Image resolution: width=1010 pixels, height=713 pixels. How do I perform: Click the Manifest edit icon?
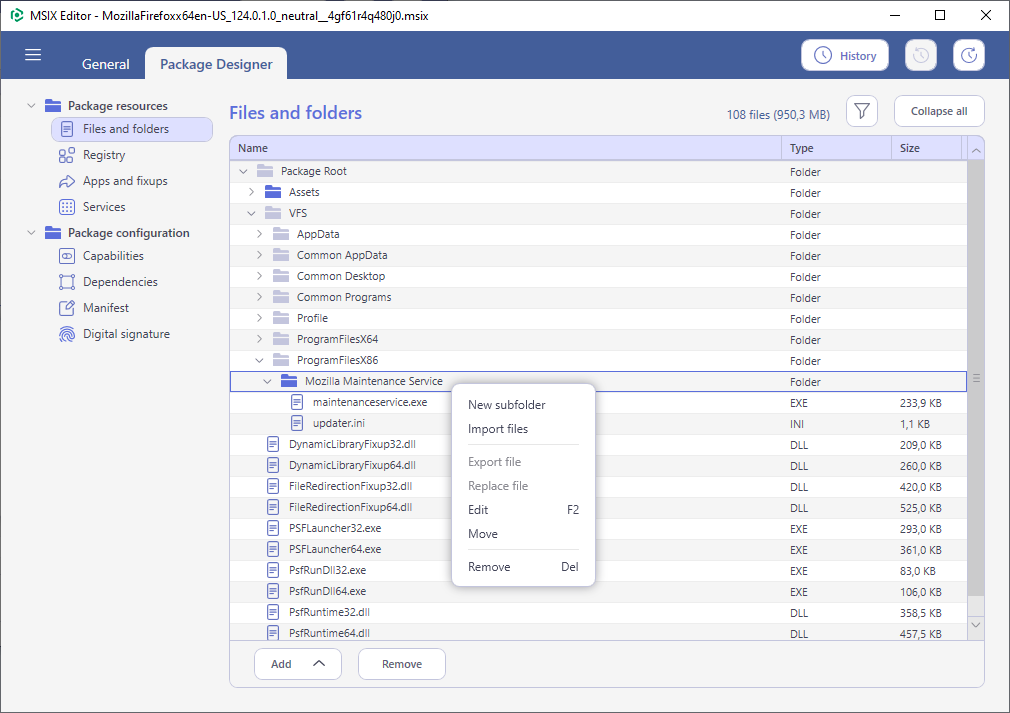coord(66,308)
